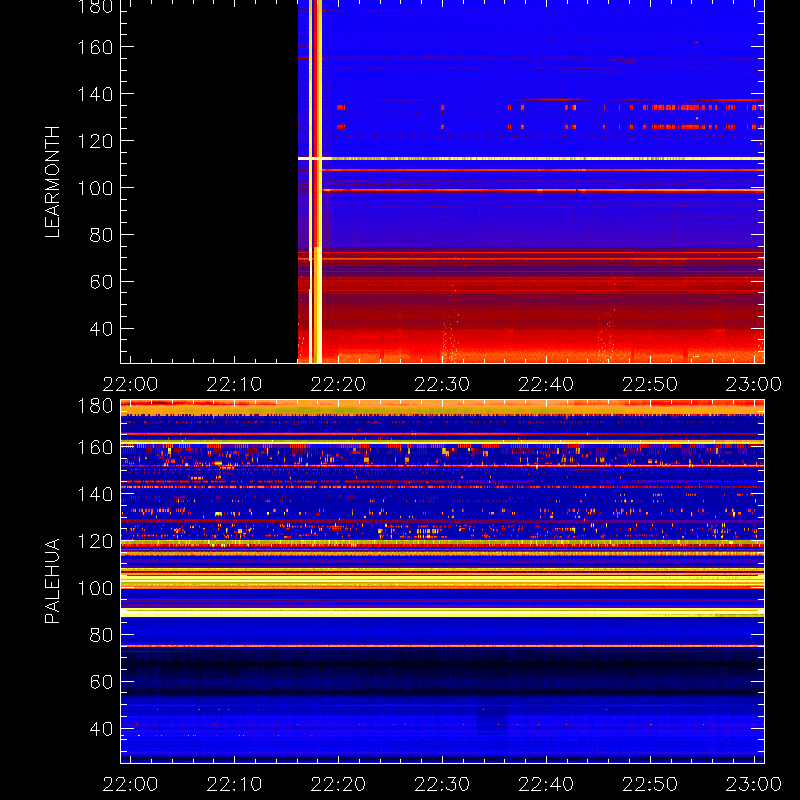
Task: Click the 22:50 time label of Palehua plot
Action: (650, 784)
